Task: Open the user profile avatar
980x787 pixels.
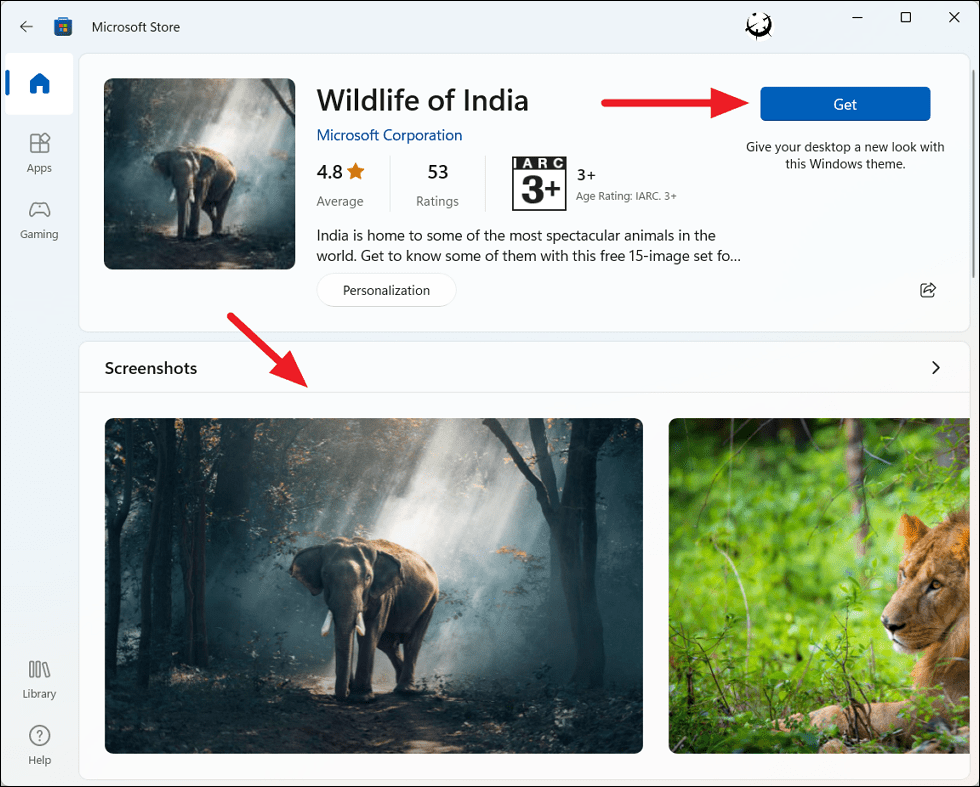Action: point(759,26)
